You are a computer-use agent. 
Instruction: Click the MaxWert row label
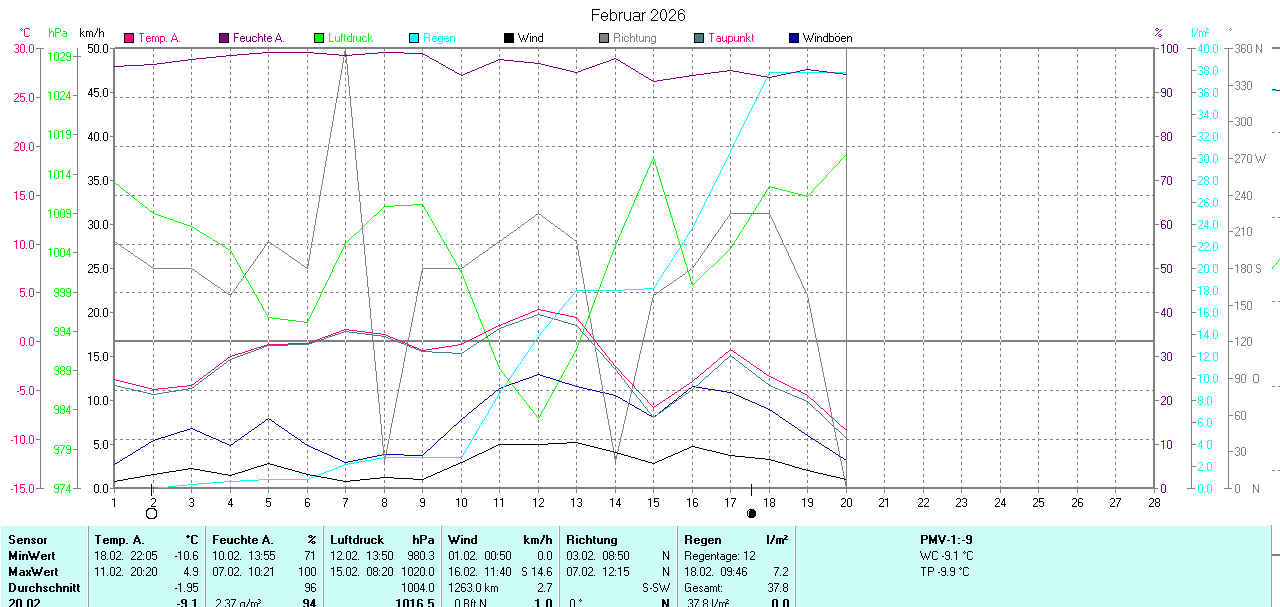(32, 572)
